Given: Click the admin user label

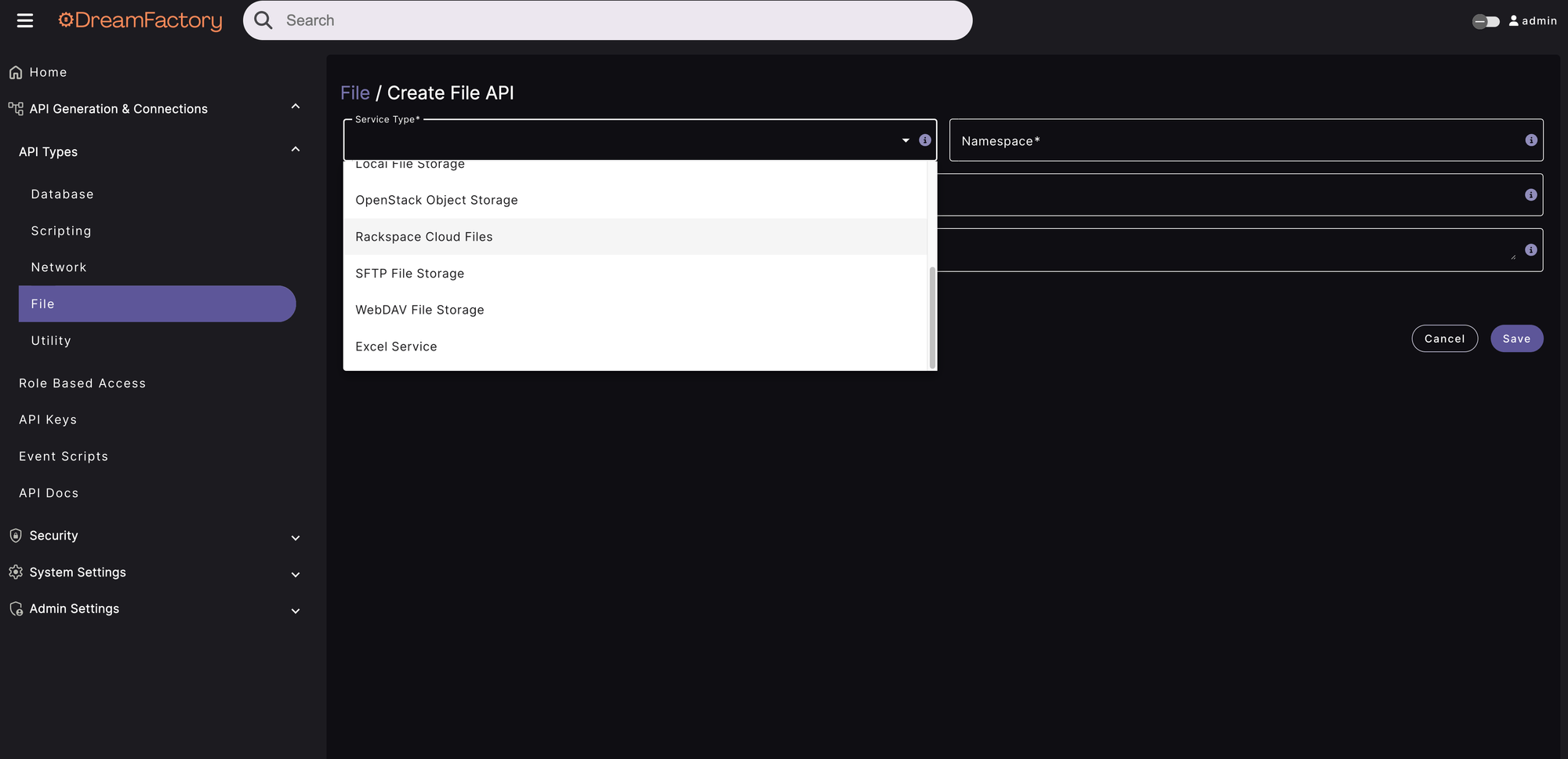Looking at the screenshot, I should (1540, 21).
